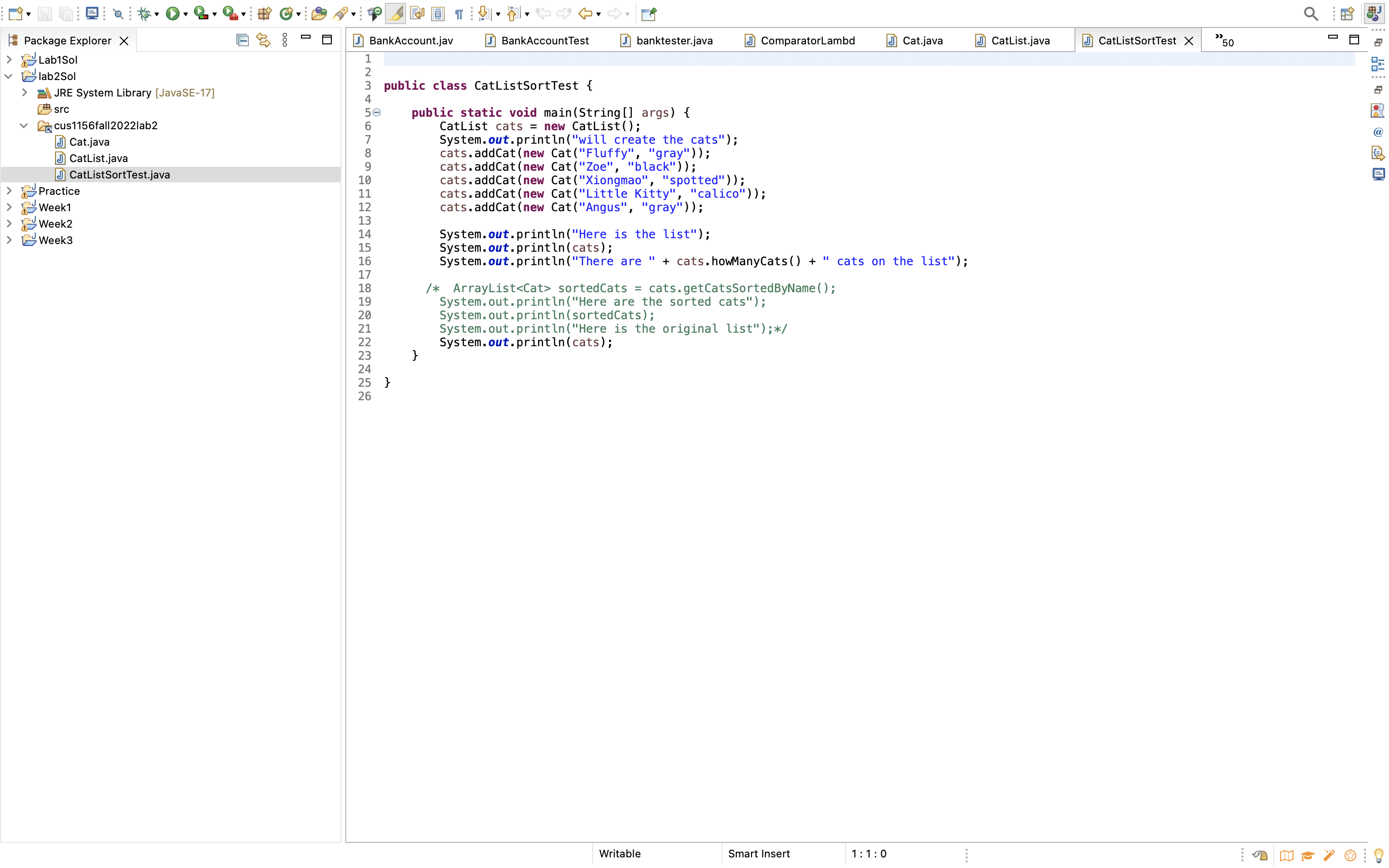The height and width of the screenshot is (868, 1389).
Task: Open the Run button dropdown arrow
Action: (x=185, y=14)
